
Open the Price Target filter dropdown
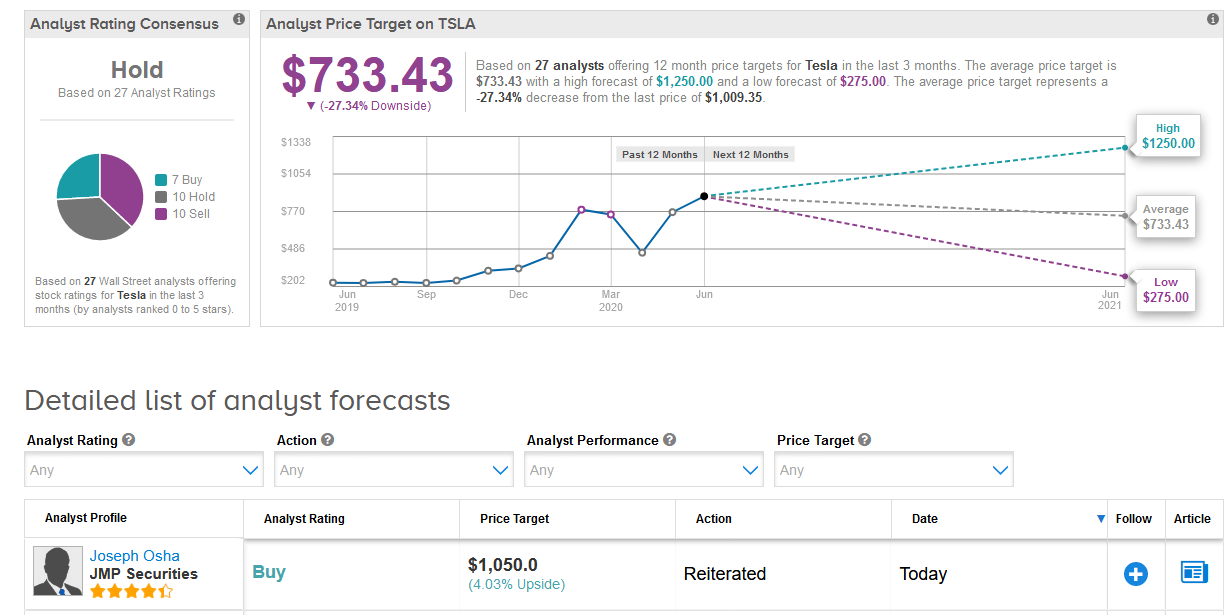(x=894, y=470)
